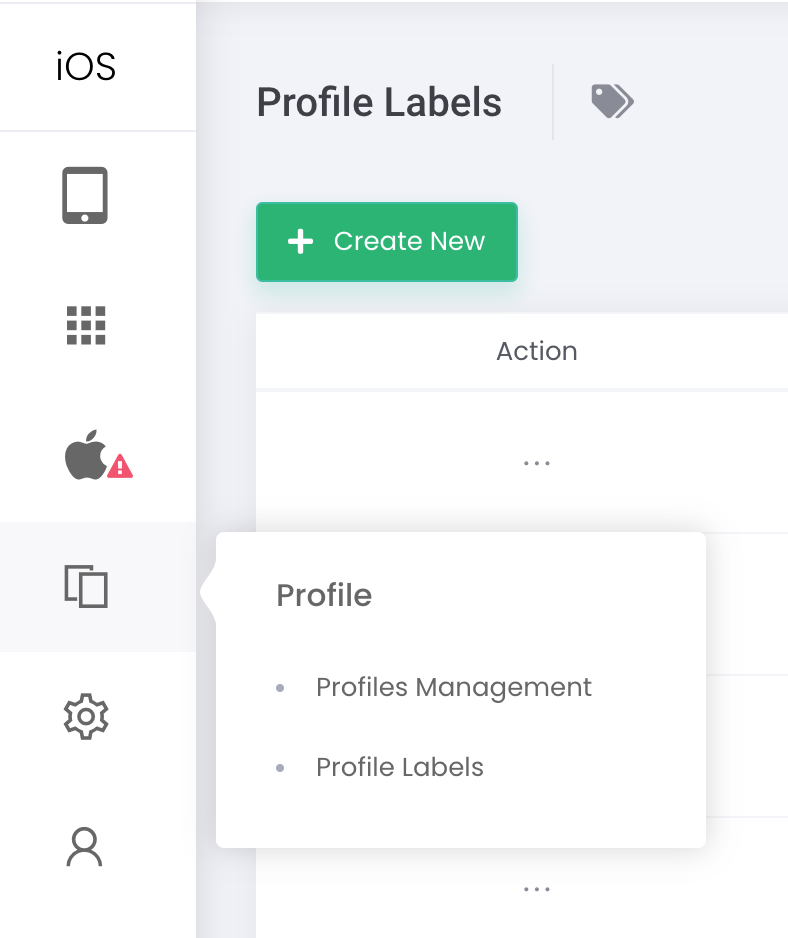Open the user account icon in sidebar
This screenshot has height=938, width=788.
(84, 846)
